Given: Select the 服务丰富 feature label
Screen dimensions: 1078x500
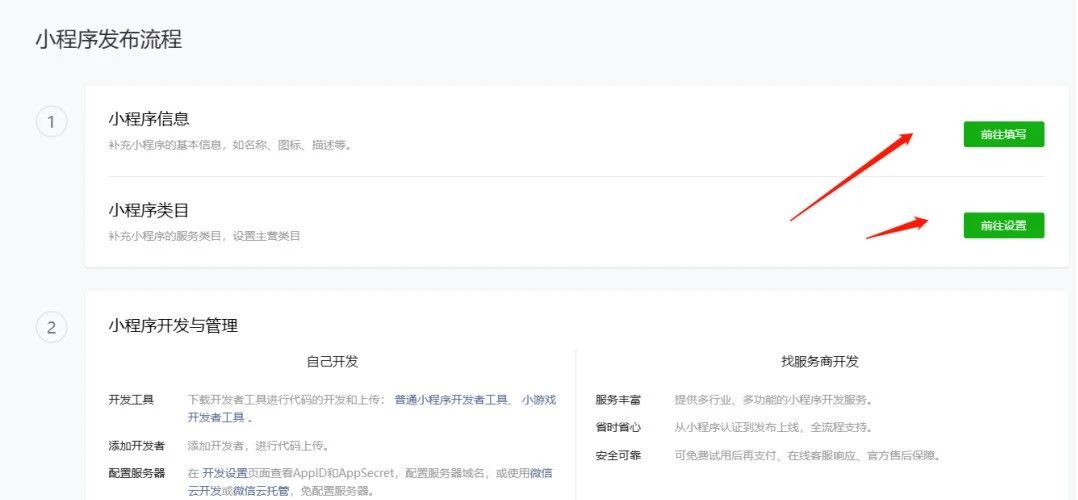Looking at the screenshot, I should [x=618, y=400].
